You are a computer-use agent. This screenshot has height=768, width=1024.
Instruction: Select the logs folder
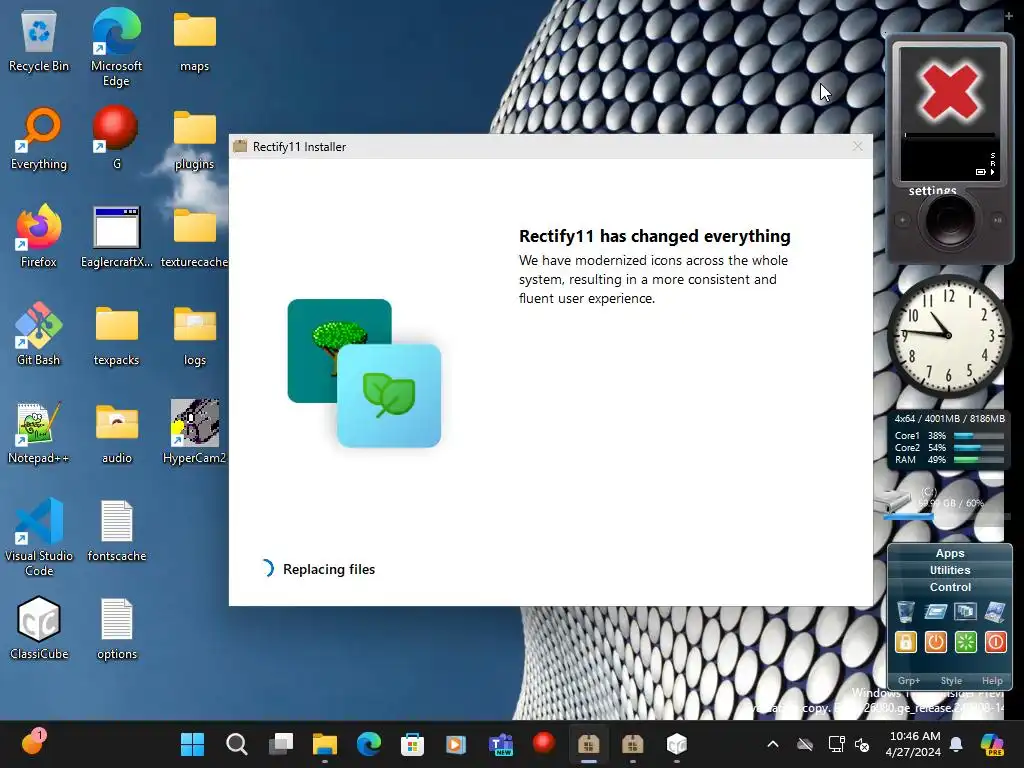click(x=195, y=336)
